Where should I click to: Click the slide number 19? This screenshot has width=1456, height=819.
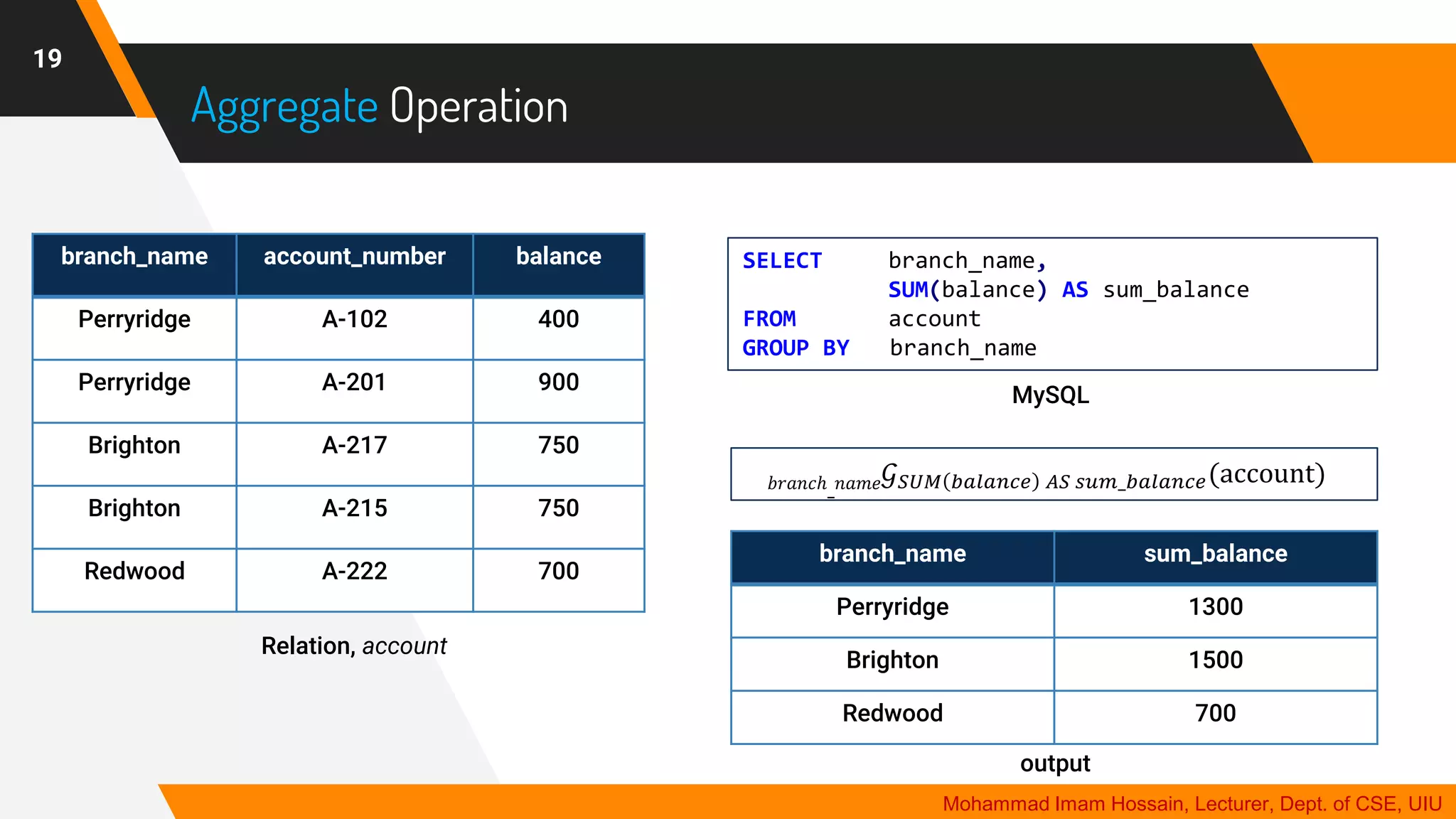[48, 59]
